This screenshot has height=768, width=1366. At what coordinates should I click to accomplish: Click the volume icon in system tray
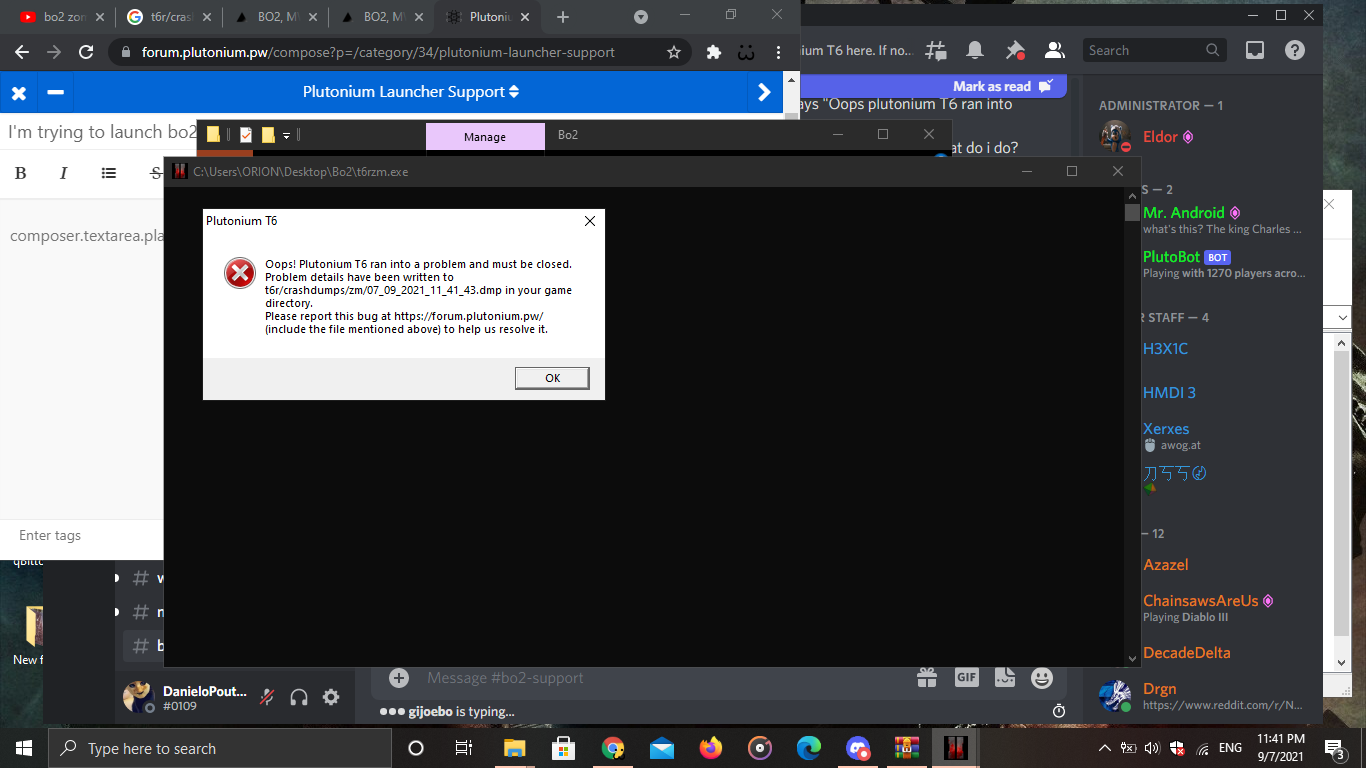click(x=1151, y=748)
